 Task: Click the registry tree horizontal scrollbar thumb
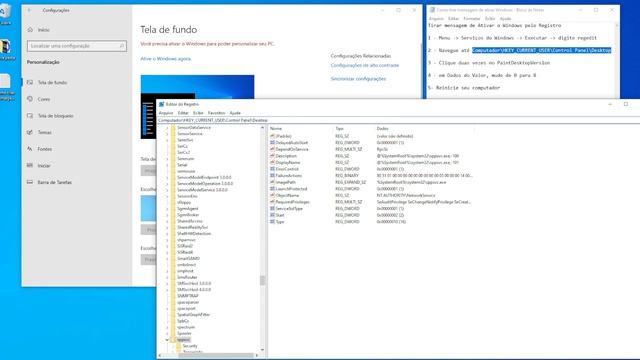[x=216, y=356]
